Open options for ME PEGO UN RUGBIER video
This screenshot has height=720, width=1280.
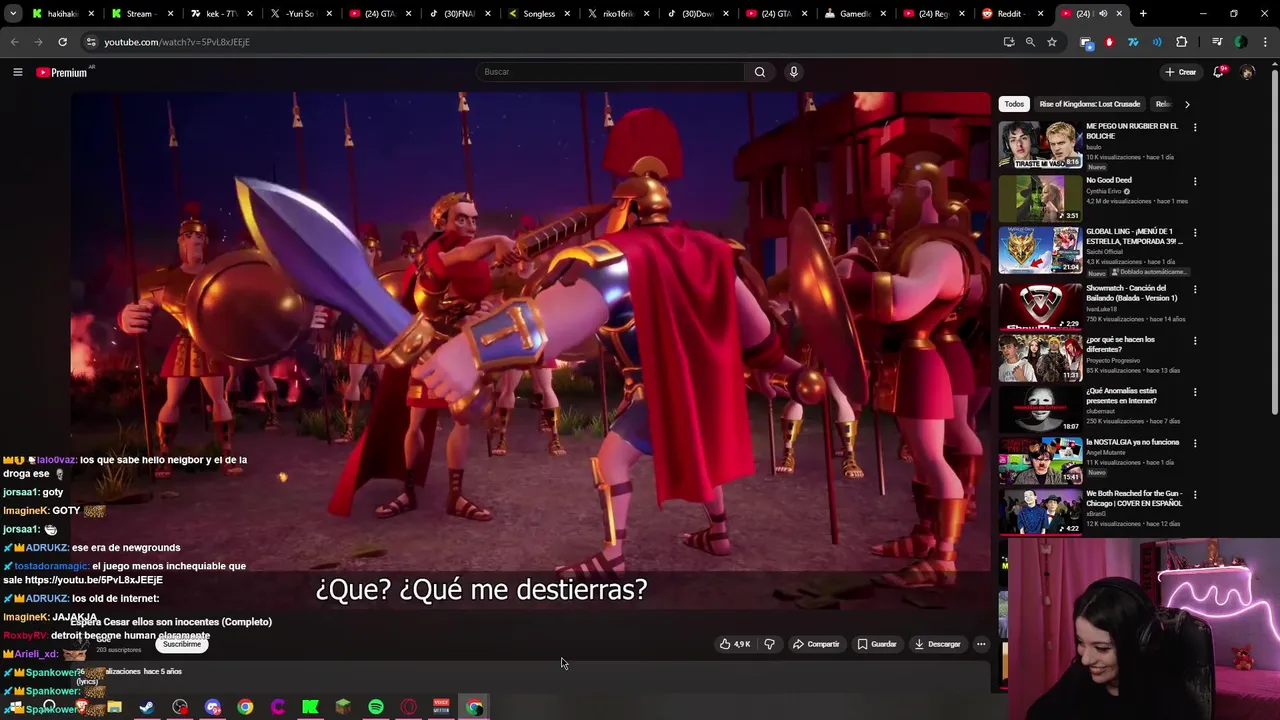(1195, 128)
